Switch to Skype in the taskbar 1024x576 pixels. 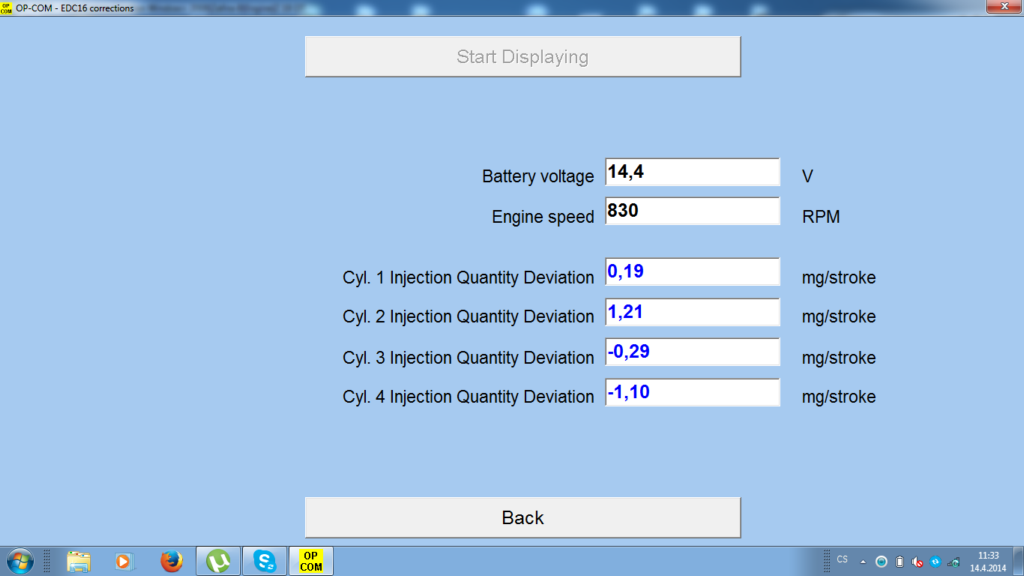coord(265,561)
